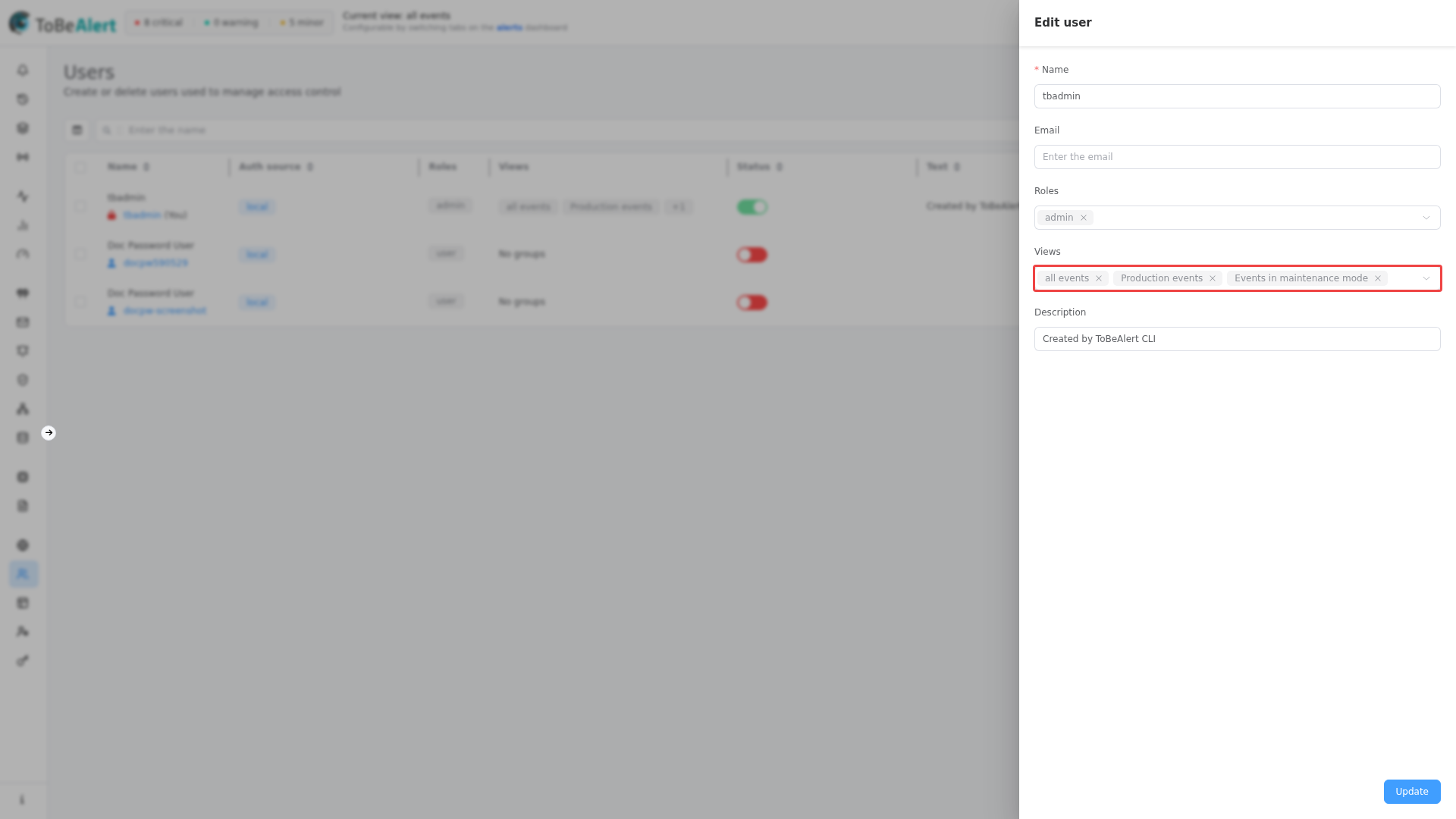The width and height of the screenshot is (1456, 819).
Task: Open the bell alerts sidebar icon
Action: (23, 70)
